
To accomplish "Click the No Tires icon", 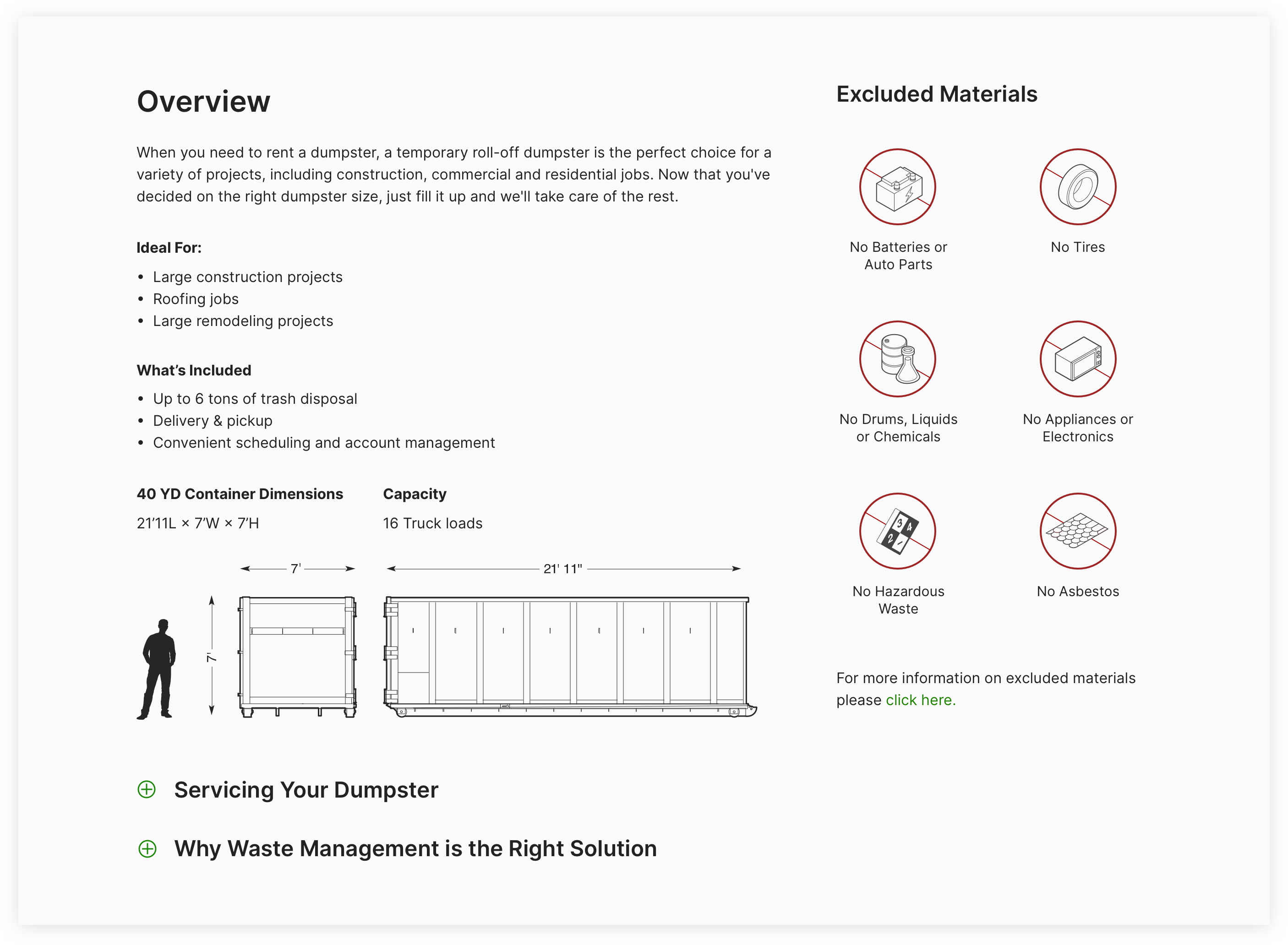I will [1077, 187].
